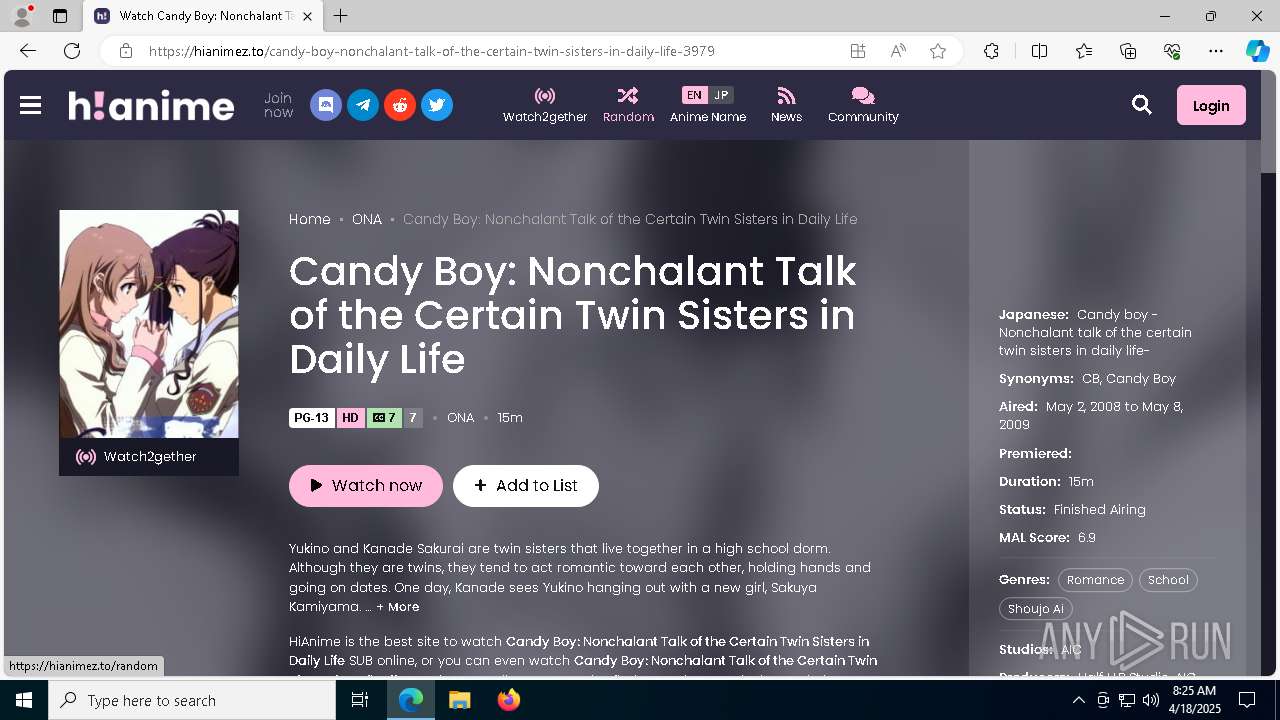This screenshot has height=720, width=1280.
Task: Open the School genre tag
Action: (1168, 580)
